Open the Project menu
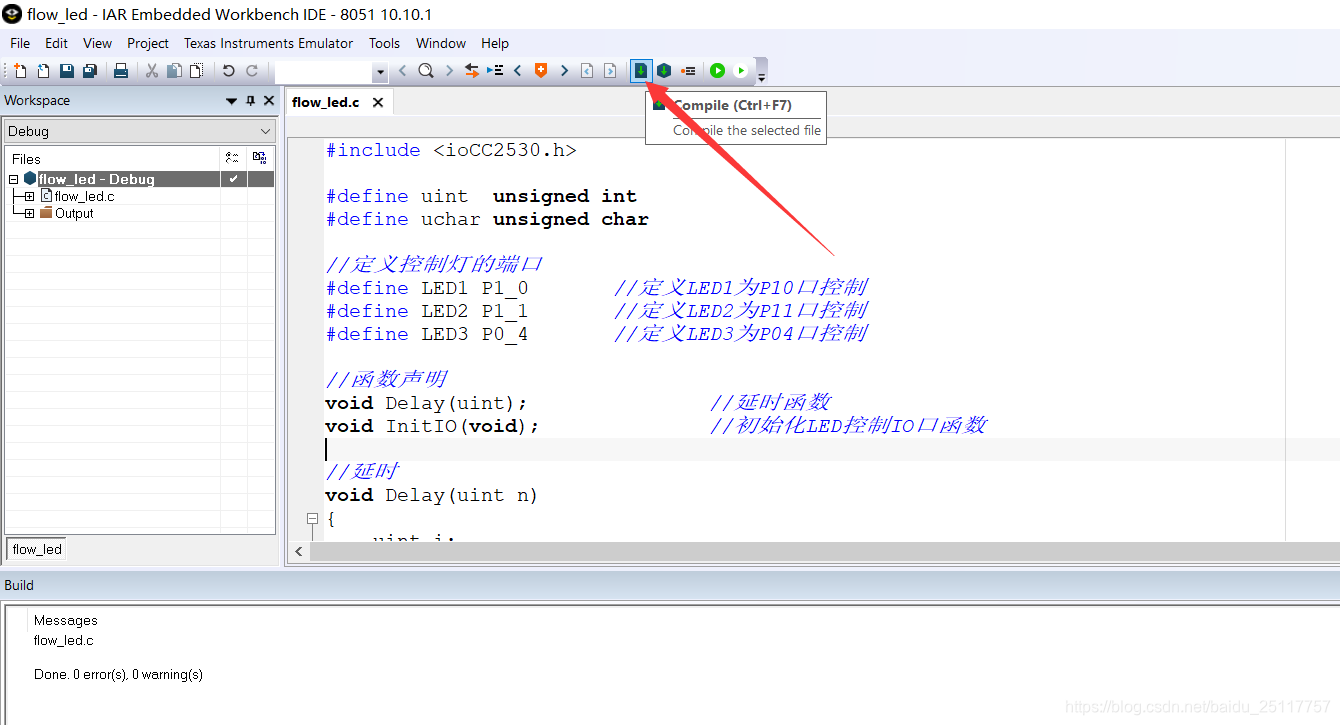This screenshot has height=725, width=1340. point(148,43)
